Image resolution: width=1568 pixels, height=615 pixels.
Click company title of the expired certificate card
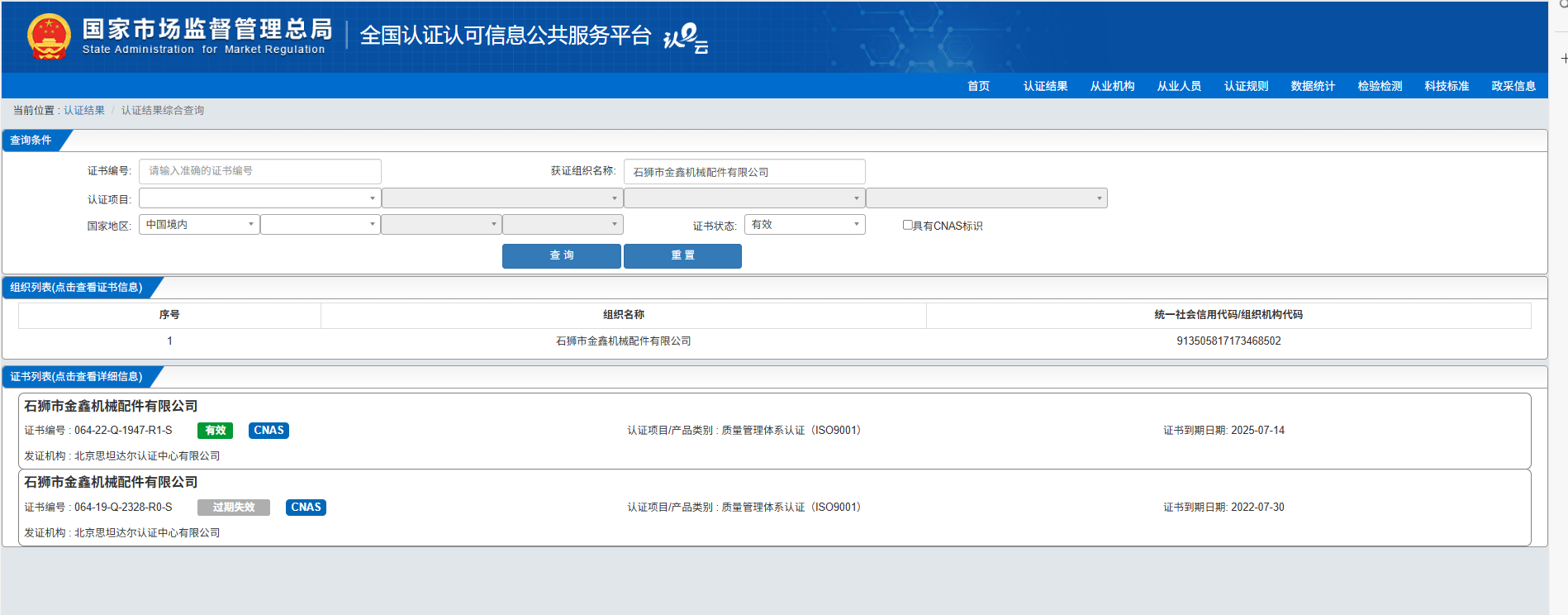(111, 482)
